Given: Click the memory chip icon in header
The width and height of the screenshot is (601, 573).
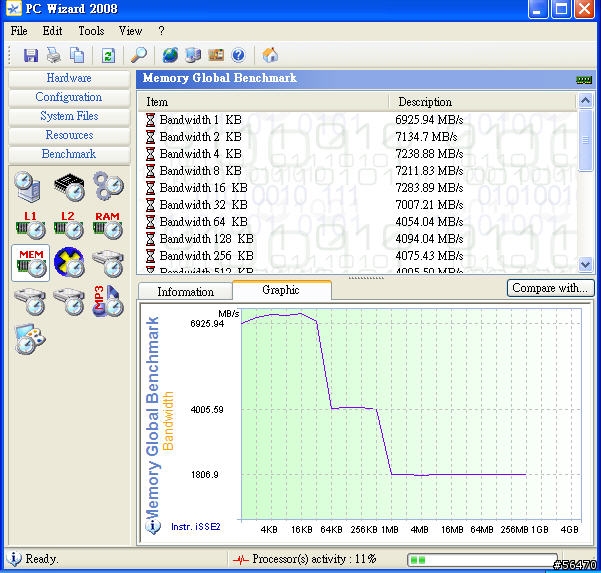Looking at the screenshot, I should pos(584,80).
